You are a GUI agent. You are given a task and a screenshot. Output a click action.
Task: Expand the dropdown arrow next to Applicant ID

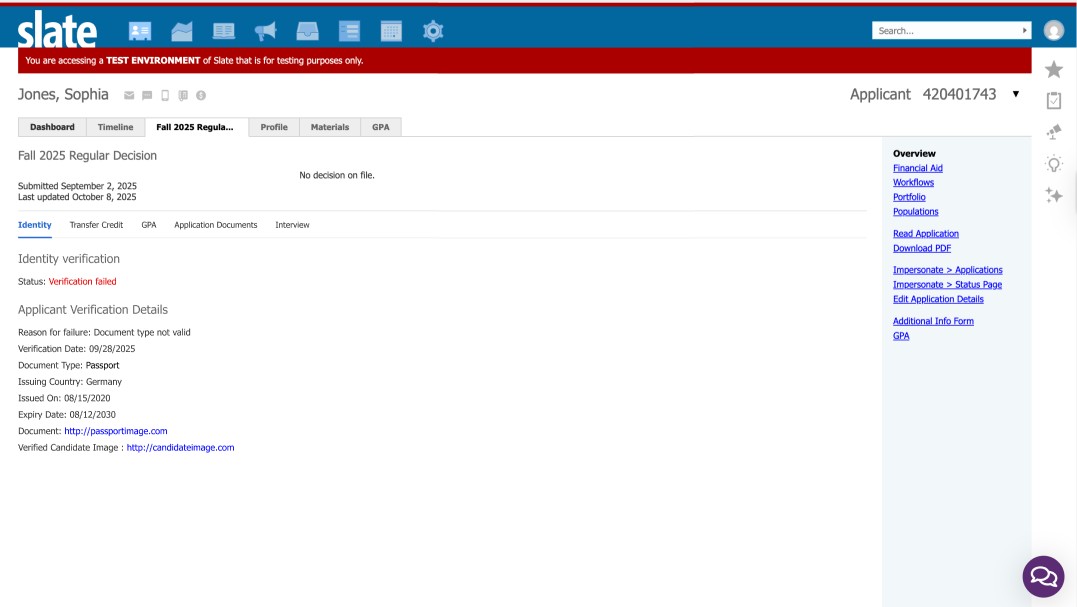[1016, 94]
